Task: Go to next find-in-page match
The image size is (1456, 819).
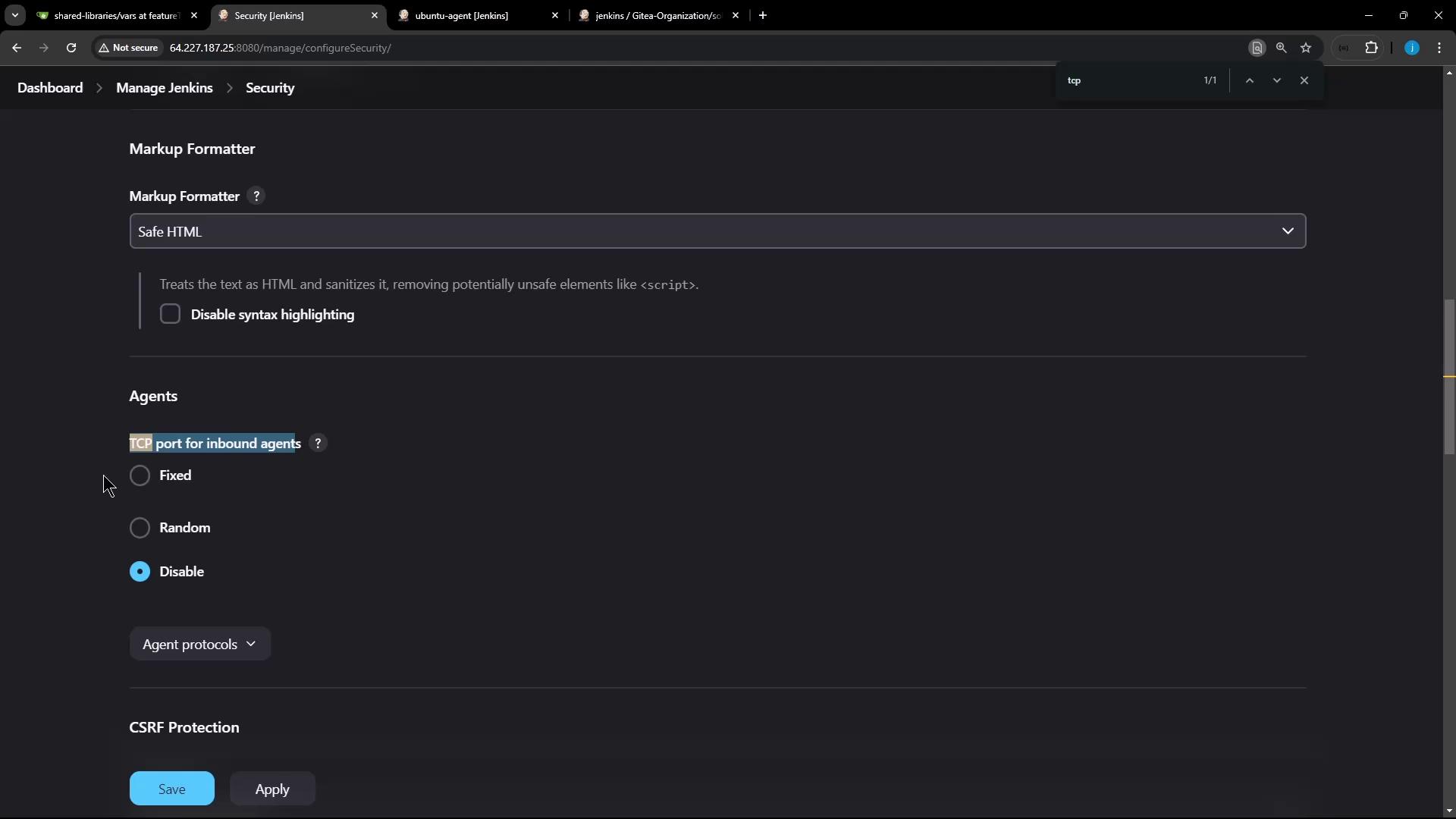Action: click(x=1277, y=80)
